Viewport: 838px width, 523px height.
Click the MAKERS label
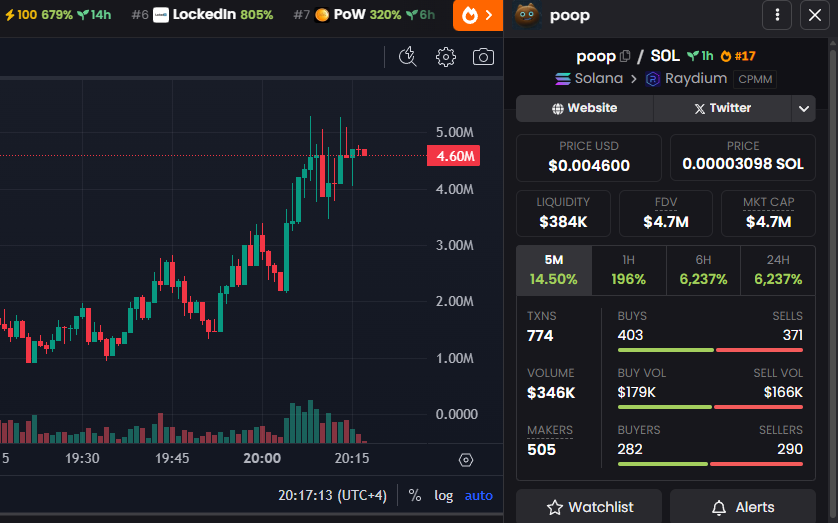click(x=550, y=430)
